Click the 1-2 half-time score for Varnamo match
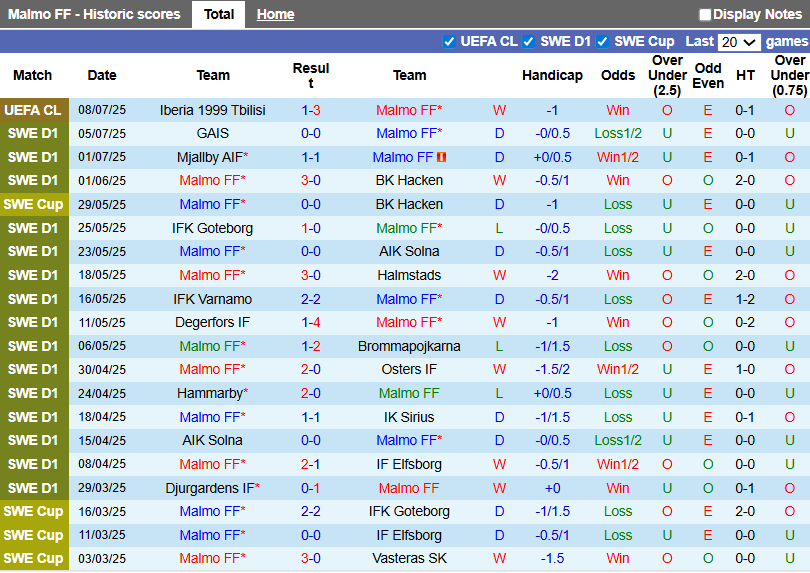 745,299
